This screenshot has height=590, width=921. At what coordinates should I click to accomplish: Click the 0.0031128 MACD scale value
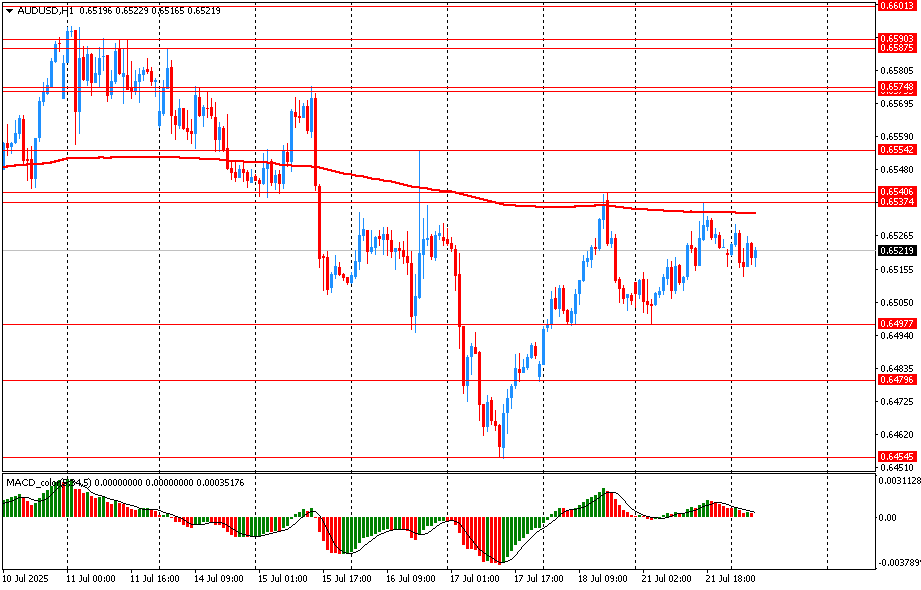898,482
